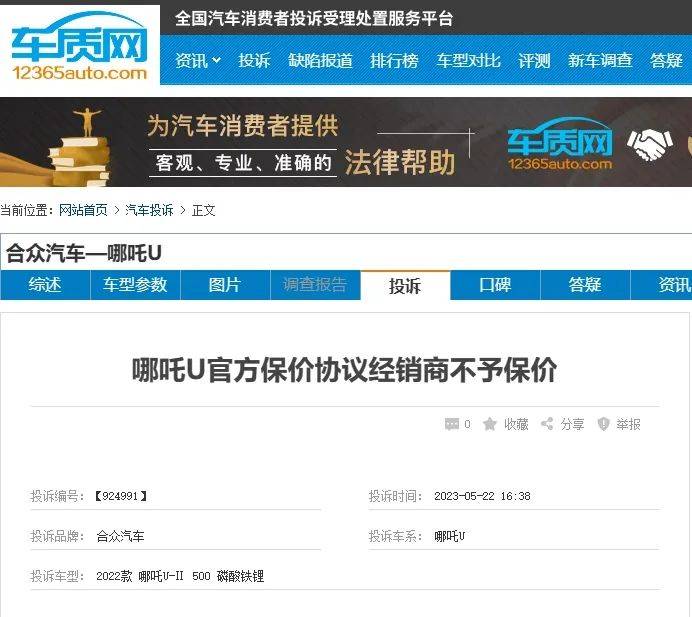
Task: Click the handshake icon in banner
Action: click(650, 144)
